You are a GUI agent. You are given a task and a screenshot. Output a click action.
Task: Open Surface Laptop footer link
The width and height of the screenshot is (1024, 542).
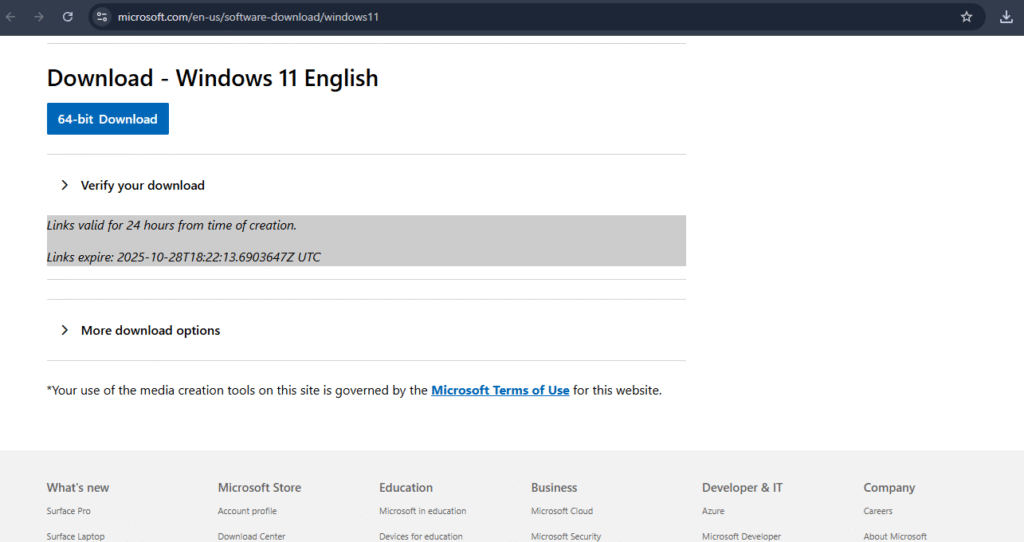[75, 536]
